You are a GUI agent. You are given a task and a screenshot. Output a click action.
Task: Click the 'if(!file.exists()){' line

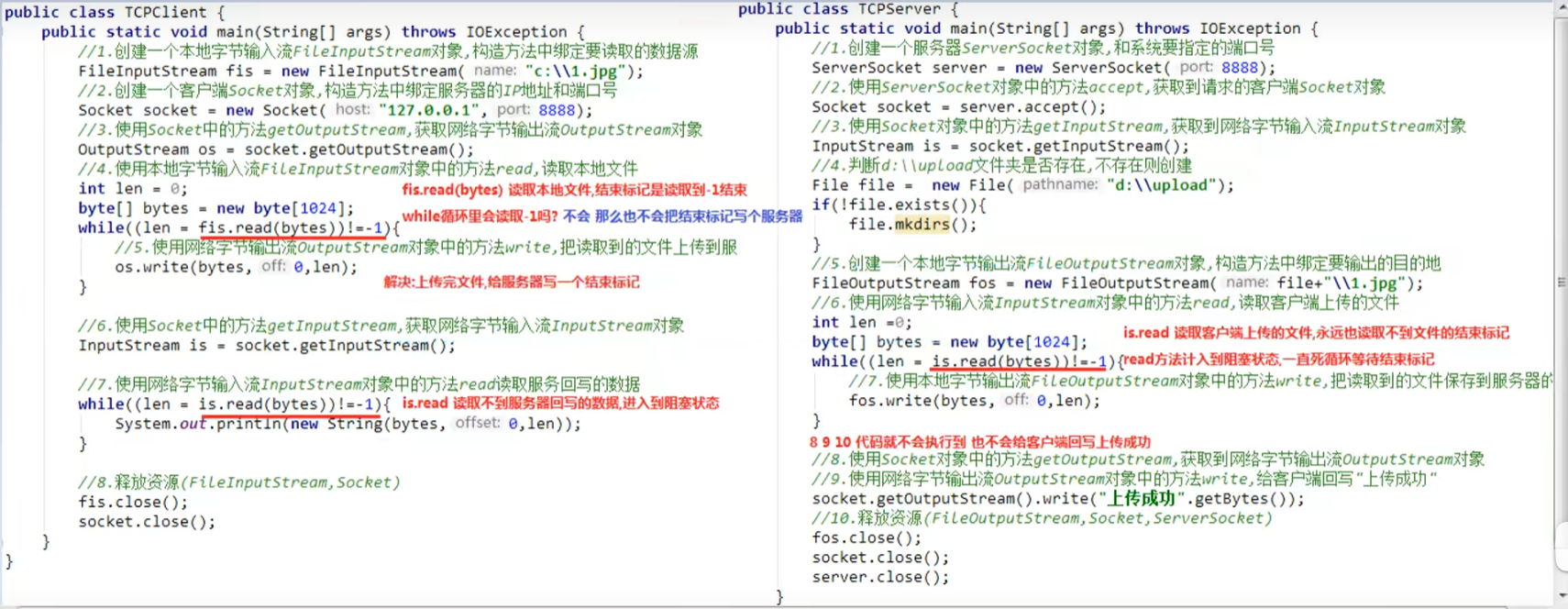tap(899, 205)
